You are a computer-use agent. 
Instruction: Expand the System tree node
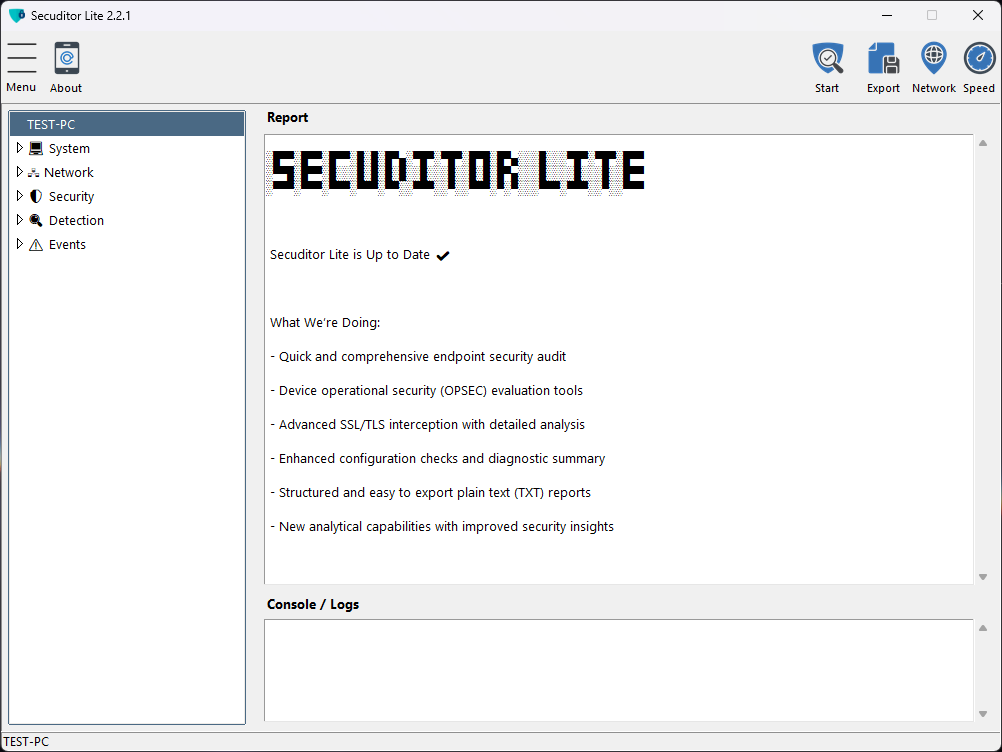point(19,148)
